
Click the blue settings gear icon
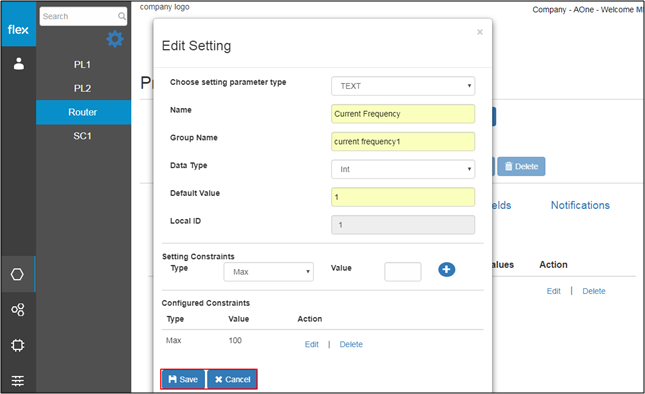[x=115, y=39]
